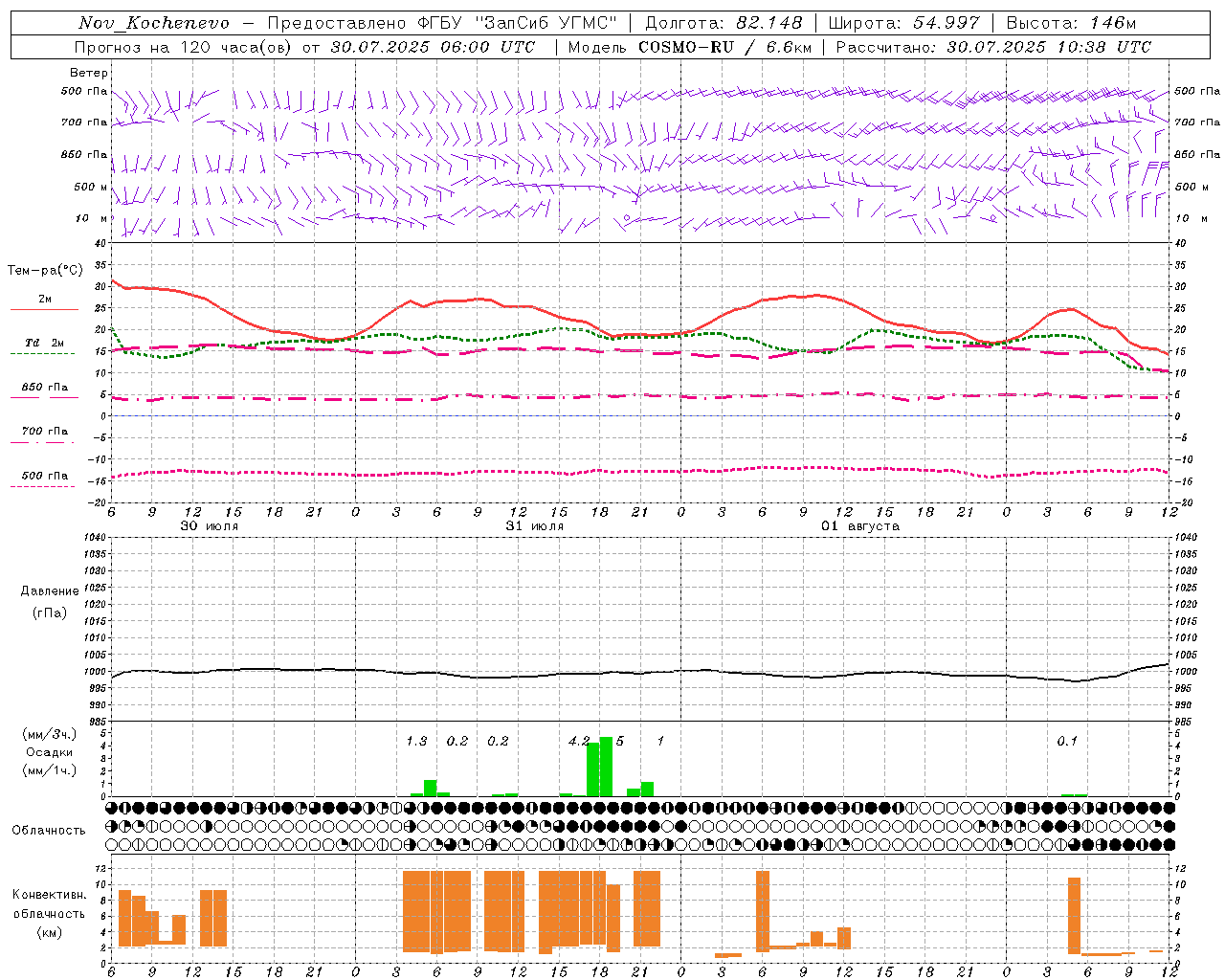Click the Nov_Kochenevo station title
The image size is (1225, 980).
[x=153, y=23]
